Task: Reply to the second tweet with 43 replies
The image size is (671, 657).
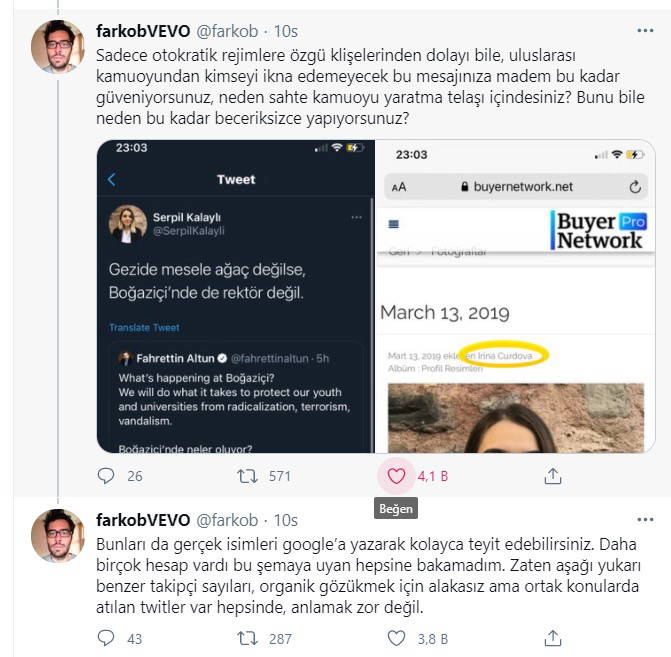Action: pos(107,637)
